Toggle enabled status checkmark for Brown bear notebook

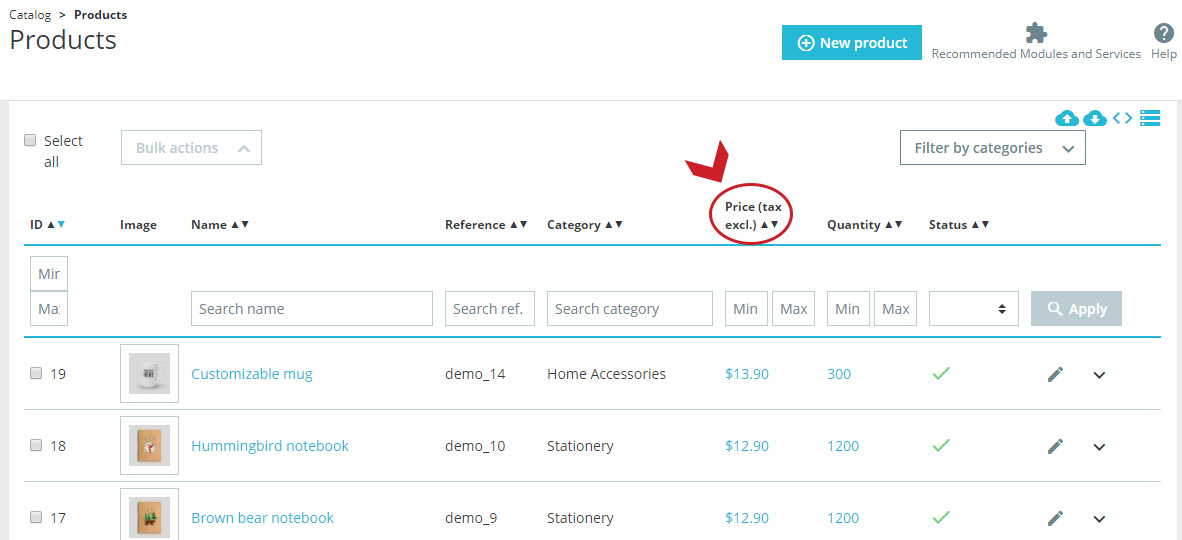[941, 517]
